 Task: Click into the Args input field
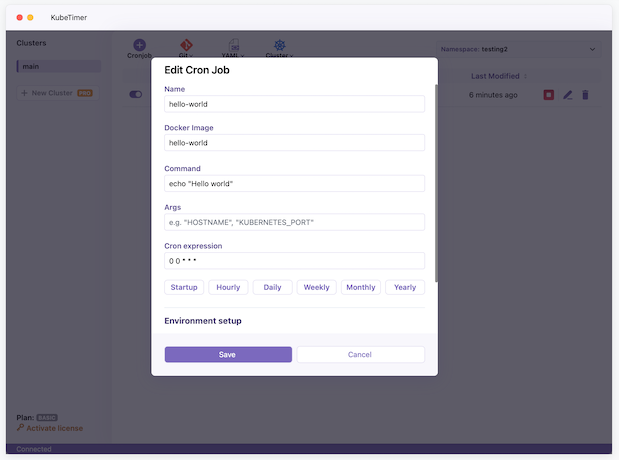pyautogui.click(x=294, y=222)
